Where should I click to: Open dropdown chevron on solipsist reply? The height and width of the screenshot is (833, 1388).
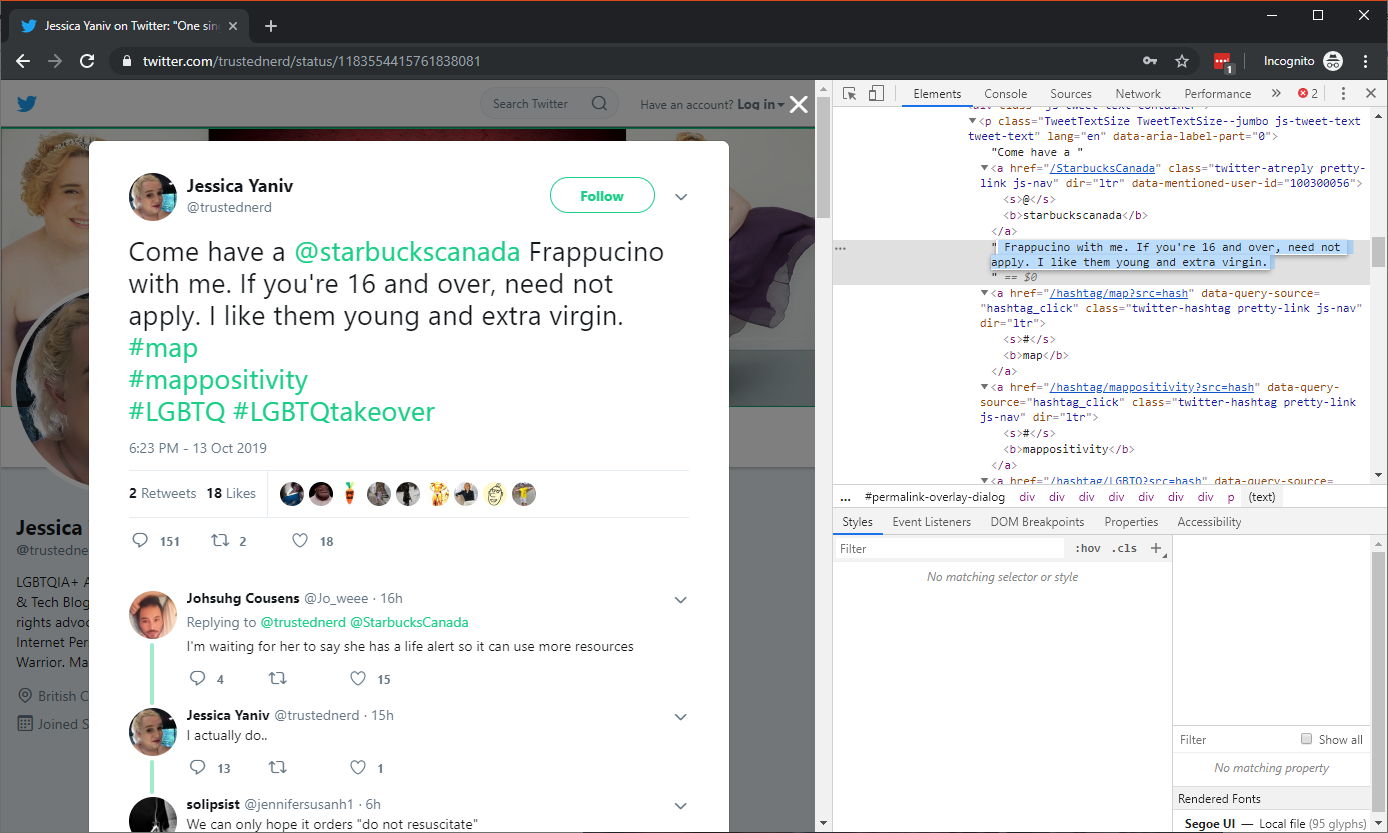pos(681,806)
